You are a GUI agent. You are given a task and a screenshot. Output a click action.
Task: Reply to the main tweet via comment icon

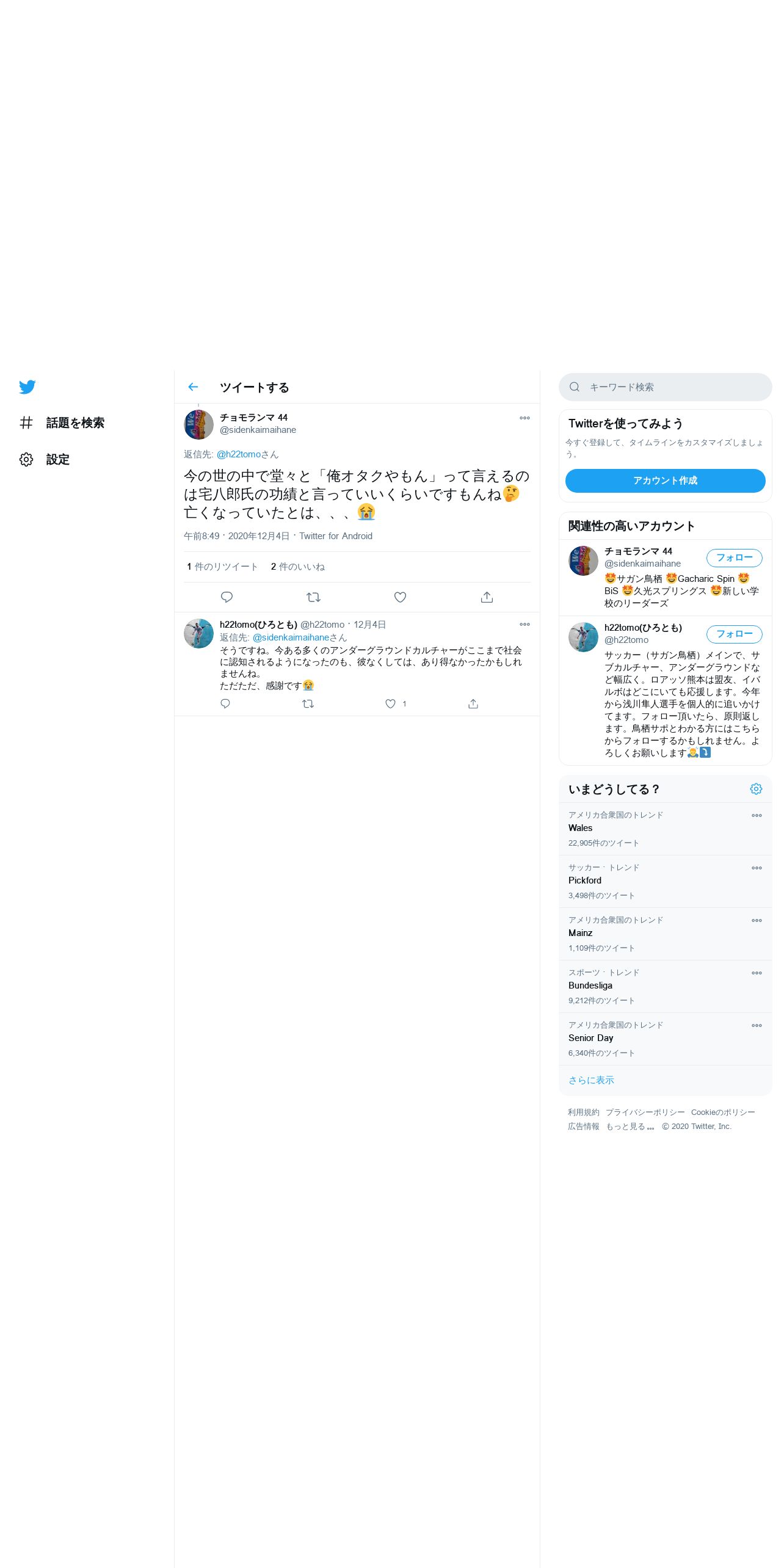tap(227, 597)
